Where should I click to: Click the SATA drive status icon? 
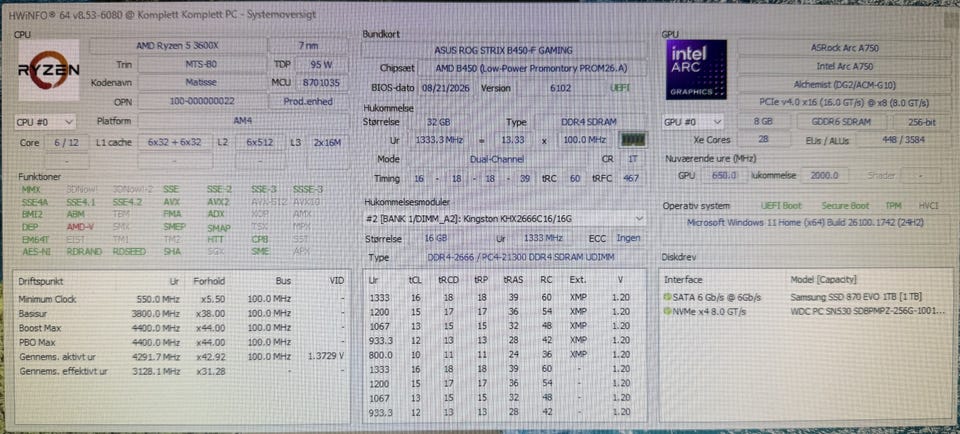click(x=667, y=297)
